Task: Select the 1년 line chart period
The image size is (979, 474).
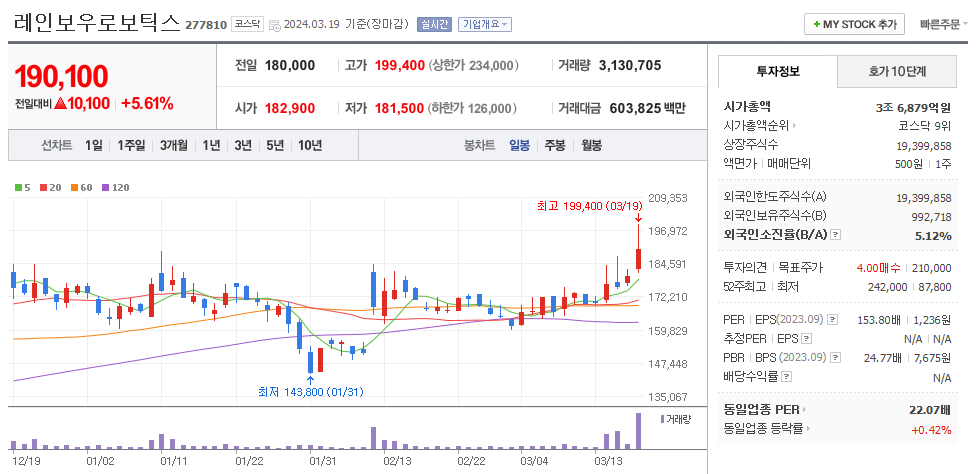Action: click(211, 146)
